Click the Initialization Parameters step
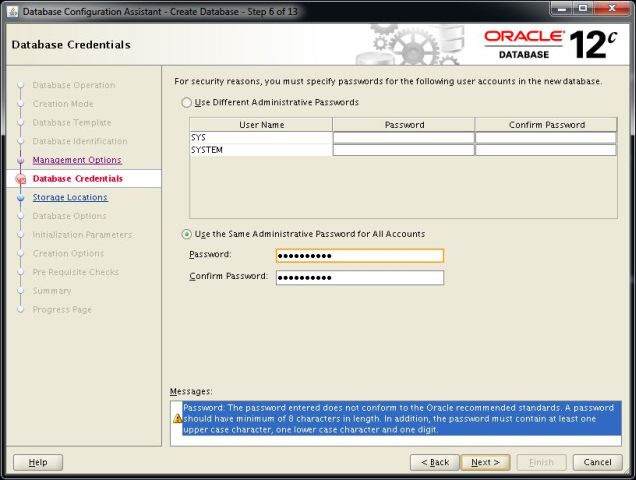Image resolution: width=636 pixels, height=480 pixels. coord(82,235)
